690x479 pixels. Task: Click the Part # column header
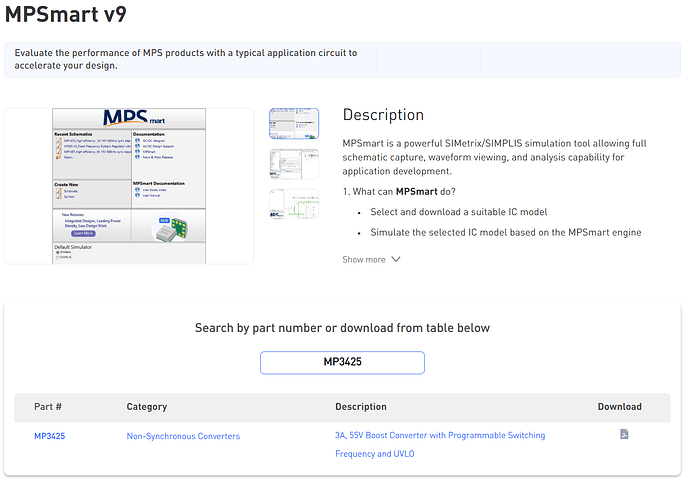click(48, 406)
